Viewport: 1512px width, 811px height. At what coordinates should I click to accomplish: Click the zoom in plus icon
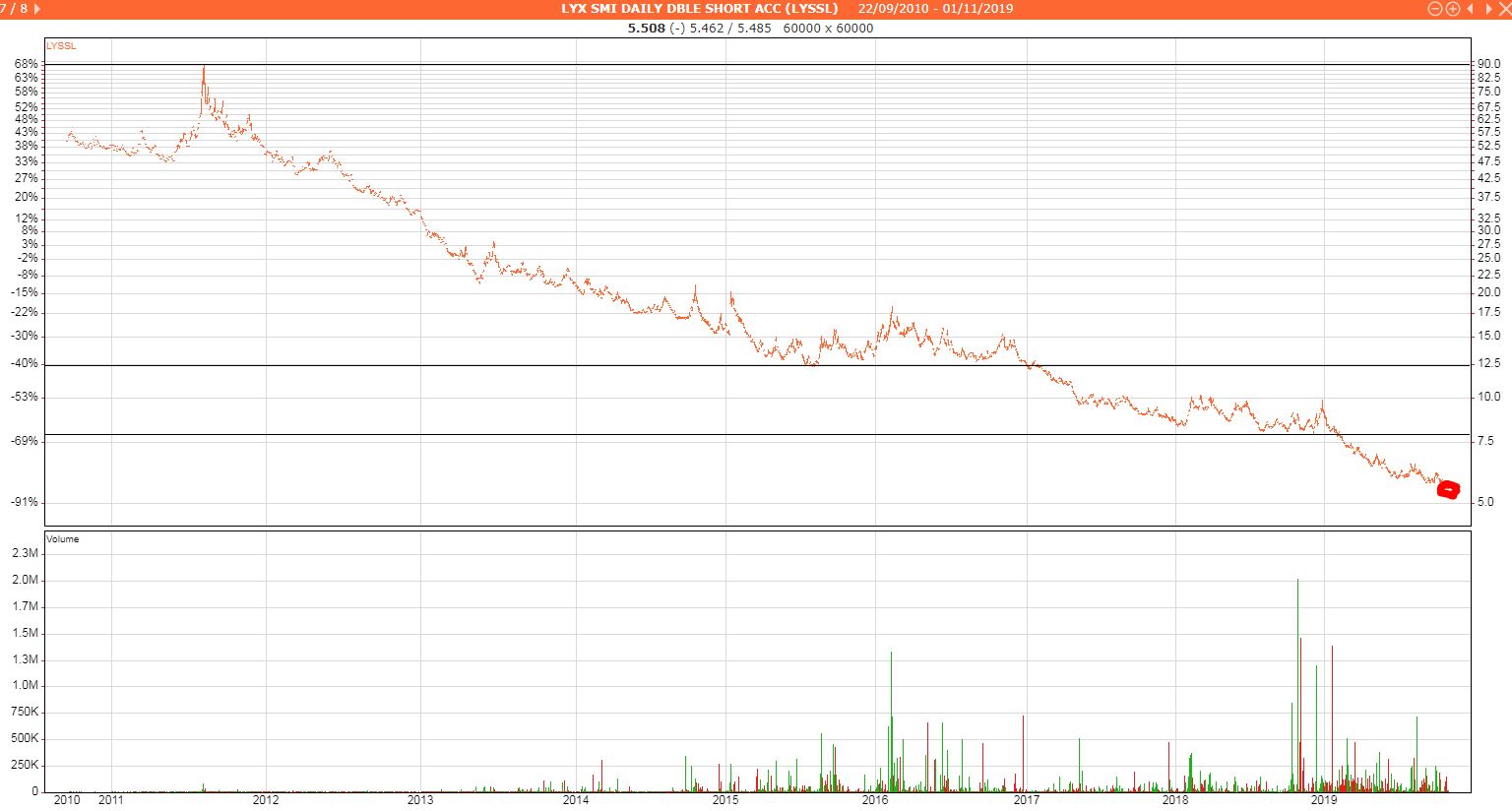pyautogui.click(x=1452, y=9)
